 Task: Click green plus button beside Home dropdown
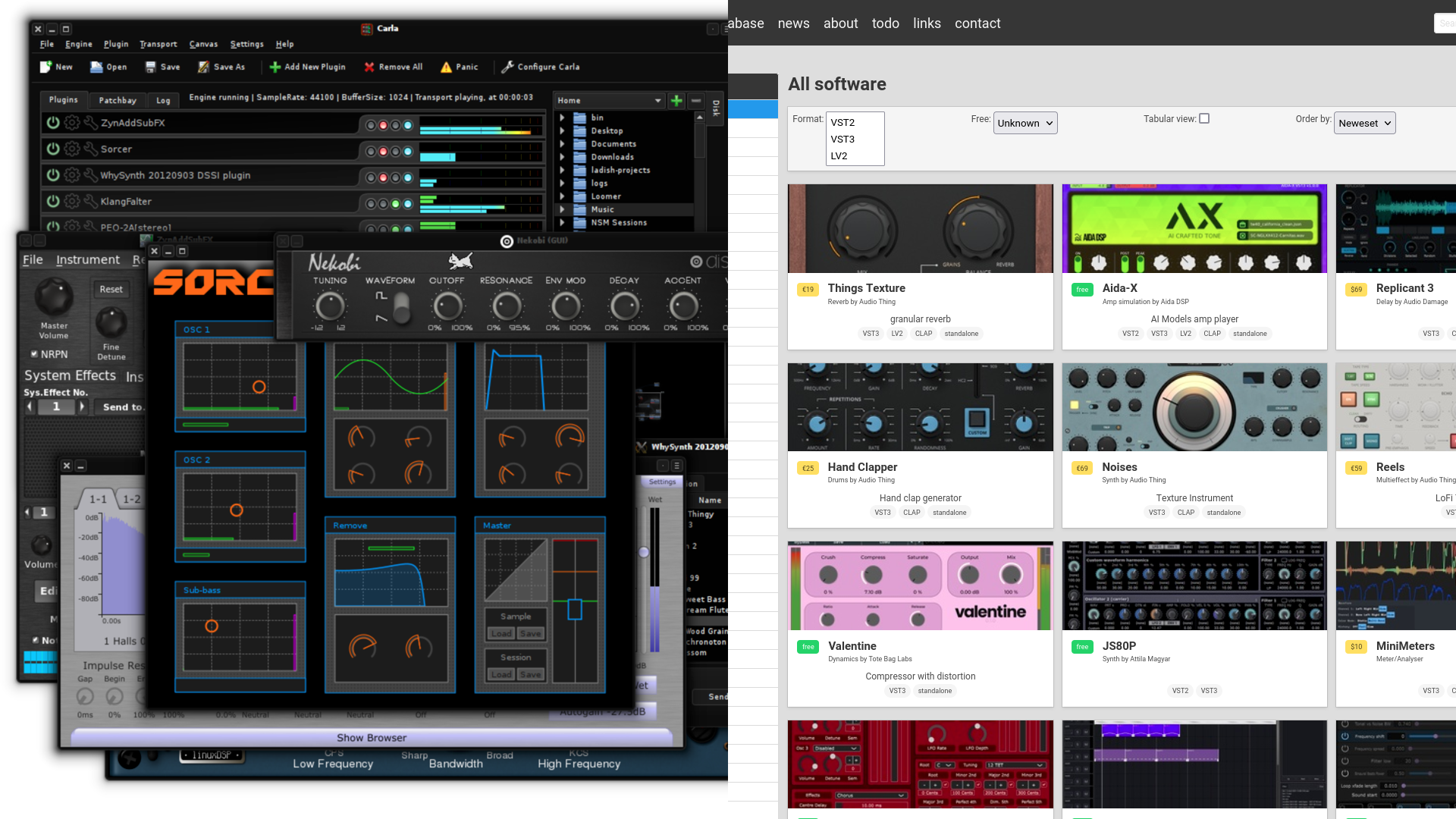676,100
